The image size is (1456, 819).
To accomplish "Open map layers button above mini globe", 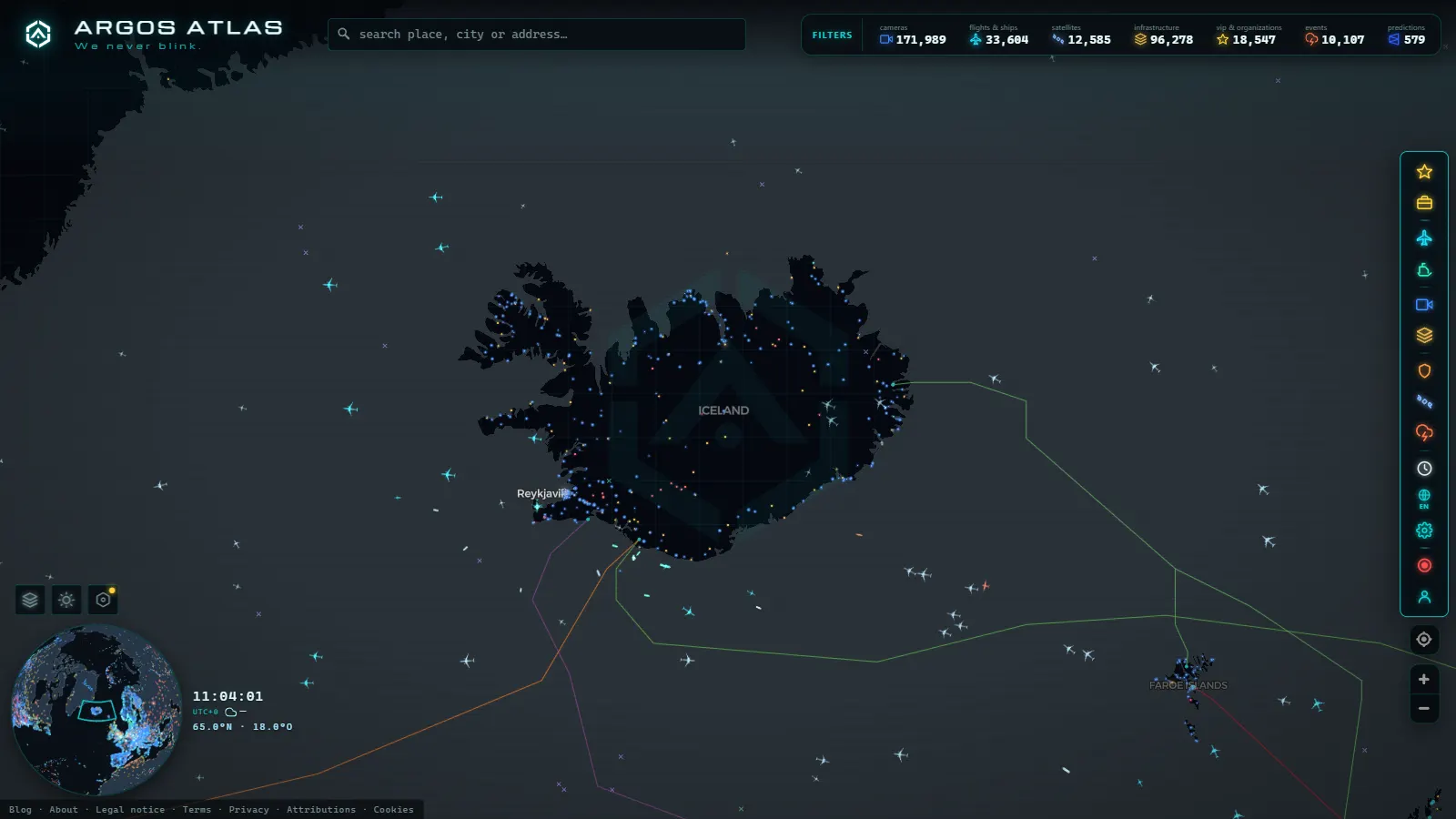I will coord(30,601).
